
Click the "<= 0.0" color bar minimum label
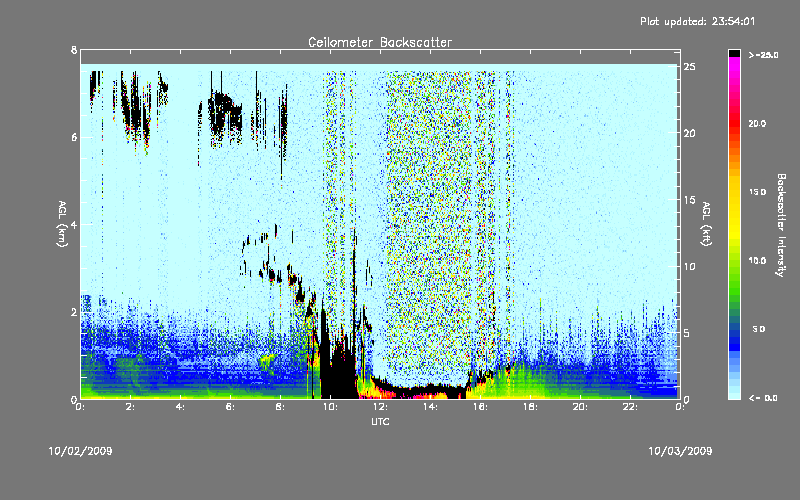coord(763,398)
